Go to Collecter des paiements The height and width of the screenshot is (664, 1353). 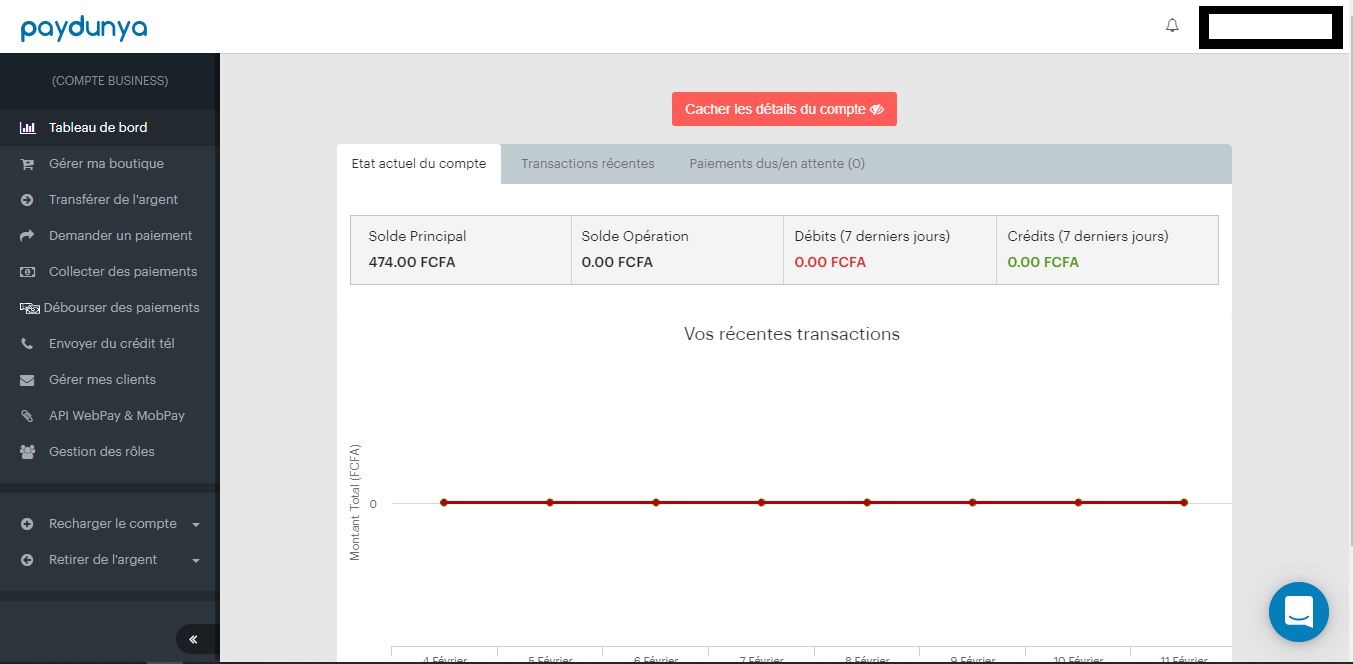pyautogui.click(x=123, y=272)
